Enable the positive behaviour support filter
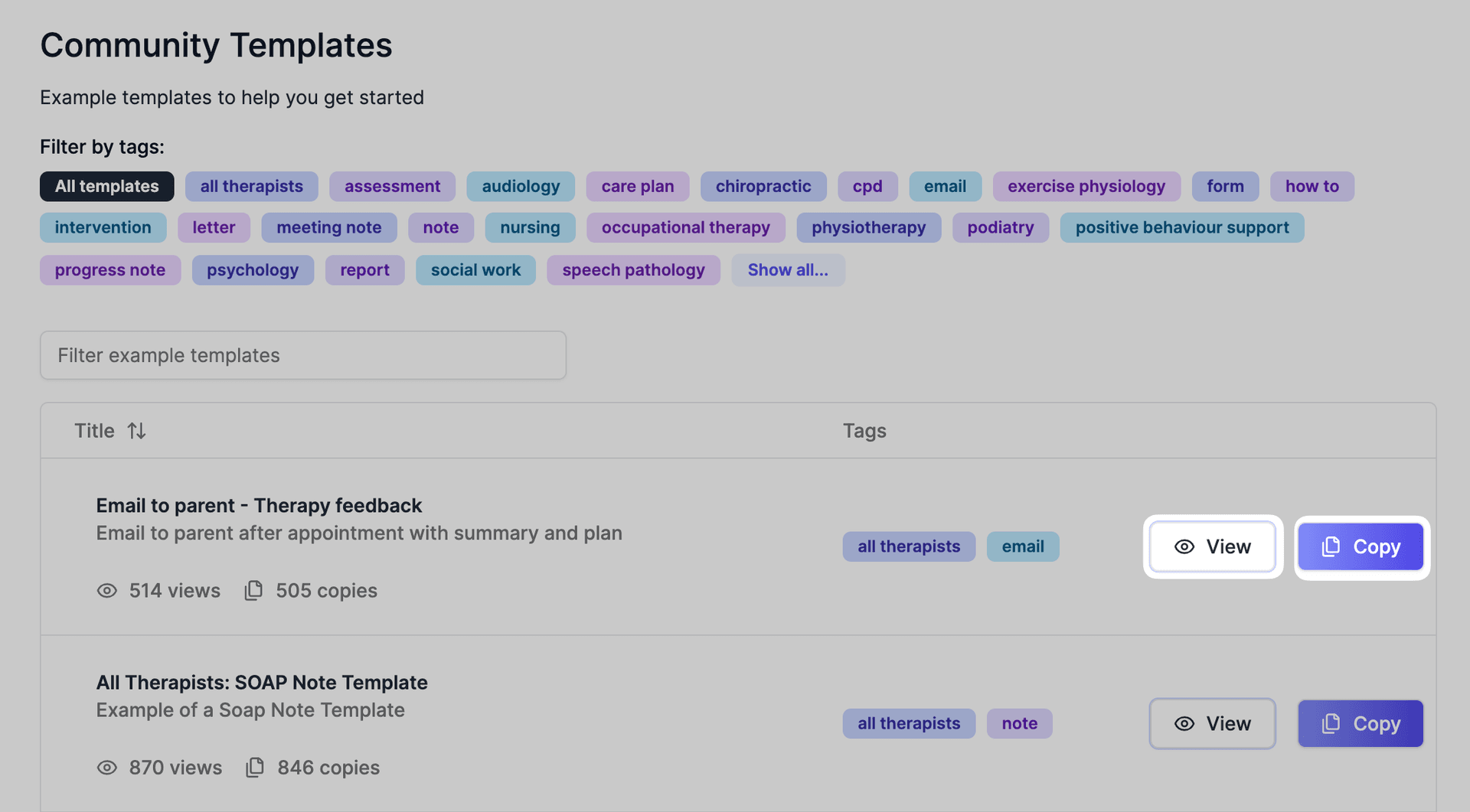Image resolution: width=1470 pixels, height=812 pixels. [x=1181, y=227]
